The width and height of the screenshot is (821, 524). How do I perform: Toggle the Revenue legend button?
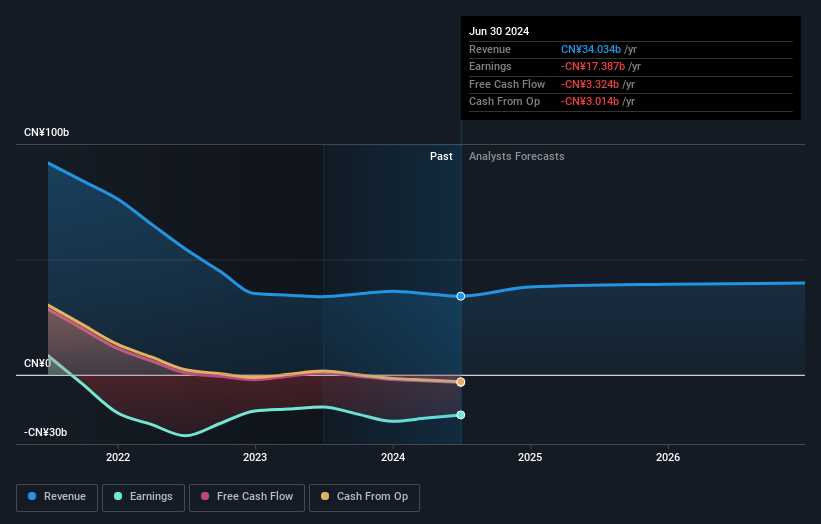57,497
